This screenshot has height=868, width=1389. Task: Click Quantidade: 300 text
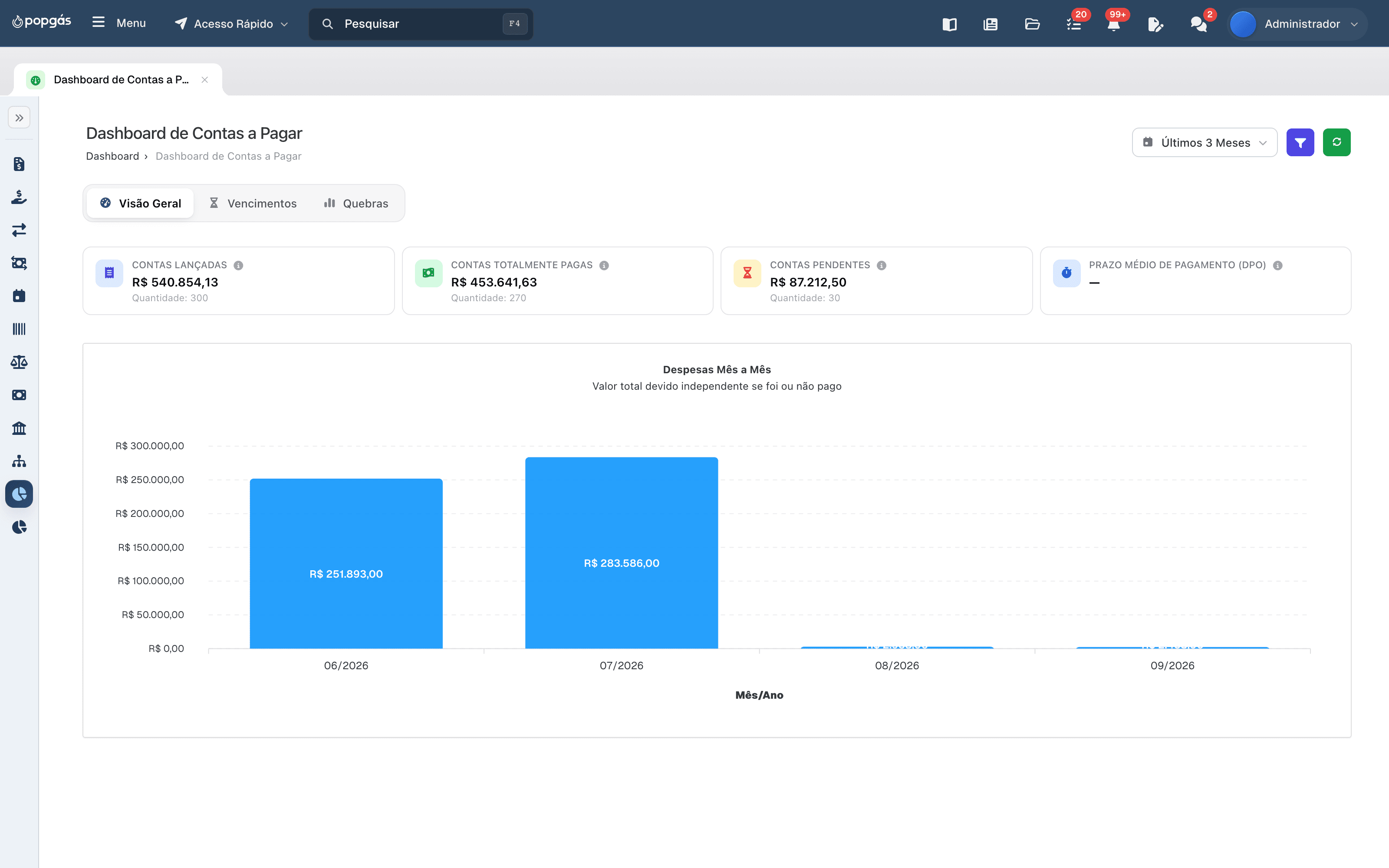point(170,298)
